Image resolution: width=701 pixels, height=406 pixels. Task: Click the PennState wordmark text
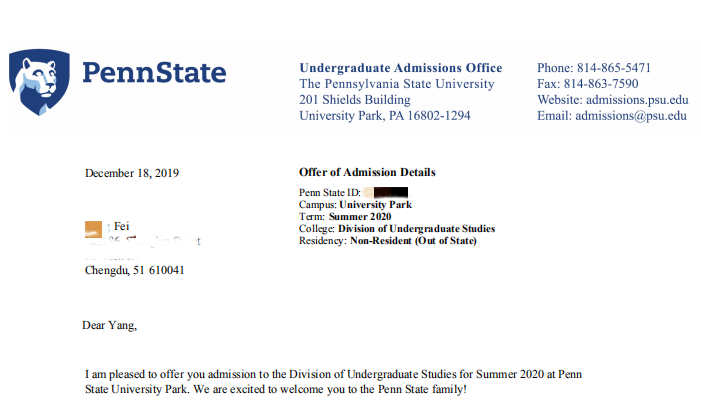153,73
